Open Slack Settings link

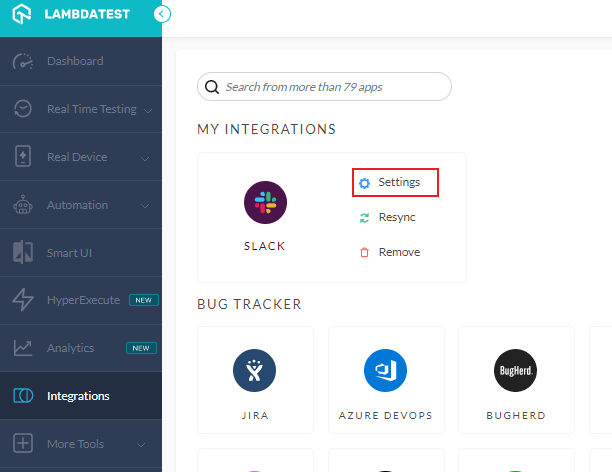[x=399, y=182]
